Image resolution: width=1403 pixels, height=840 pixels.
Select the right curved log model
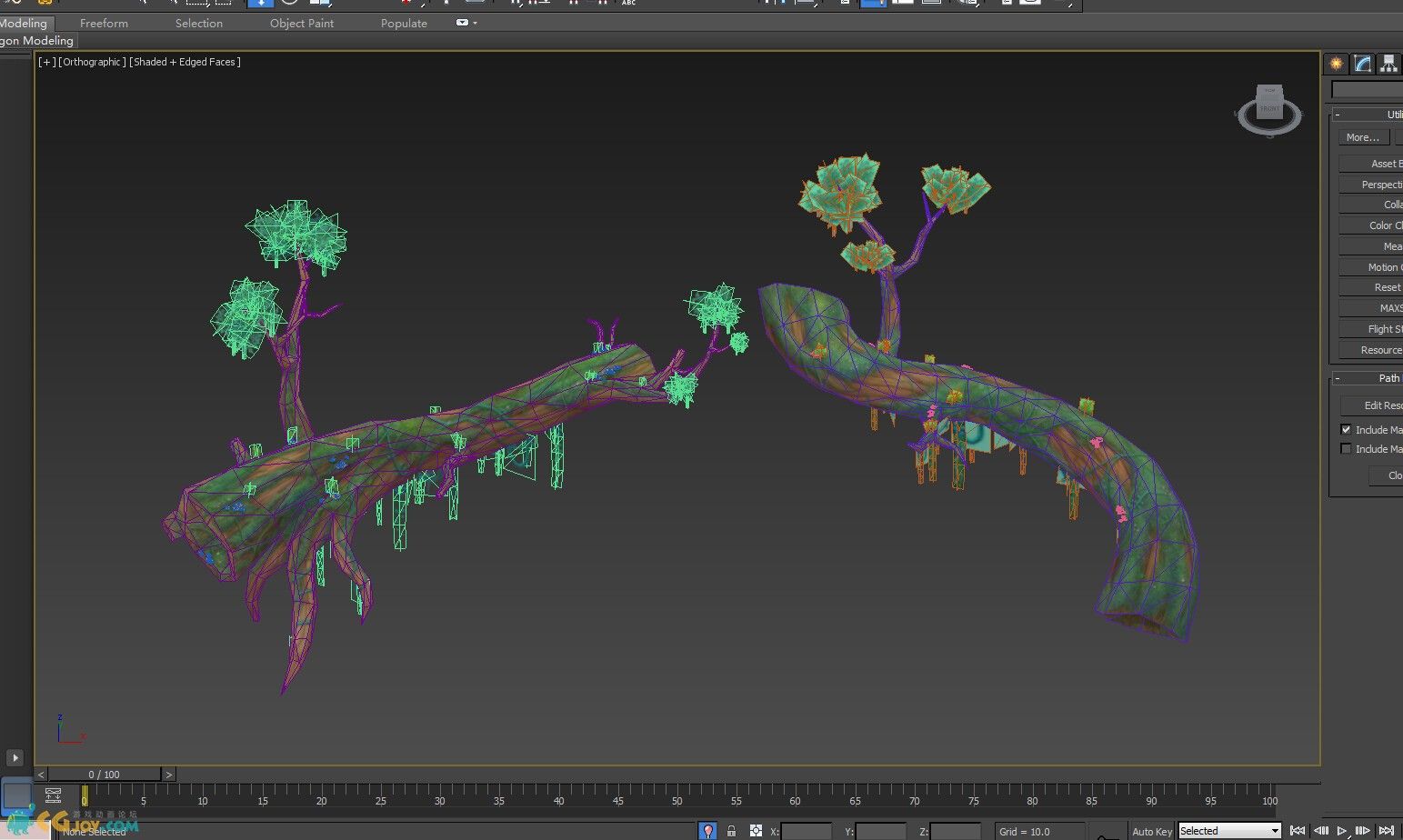pyautogui.click(x=1000, y=391)
